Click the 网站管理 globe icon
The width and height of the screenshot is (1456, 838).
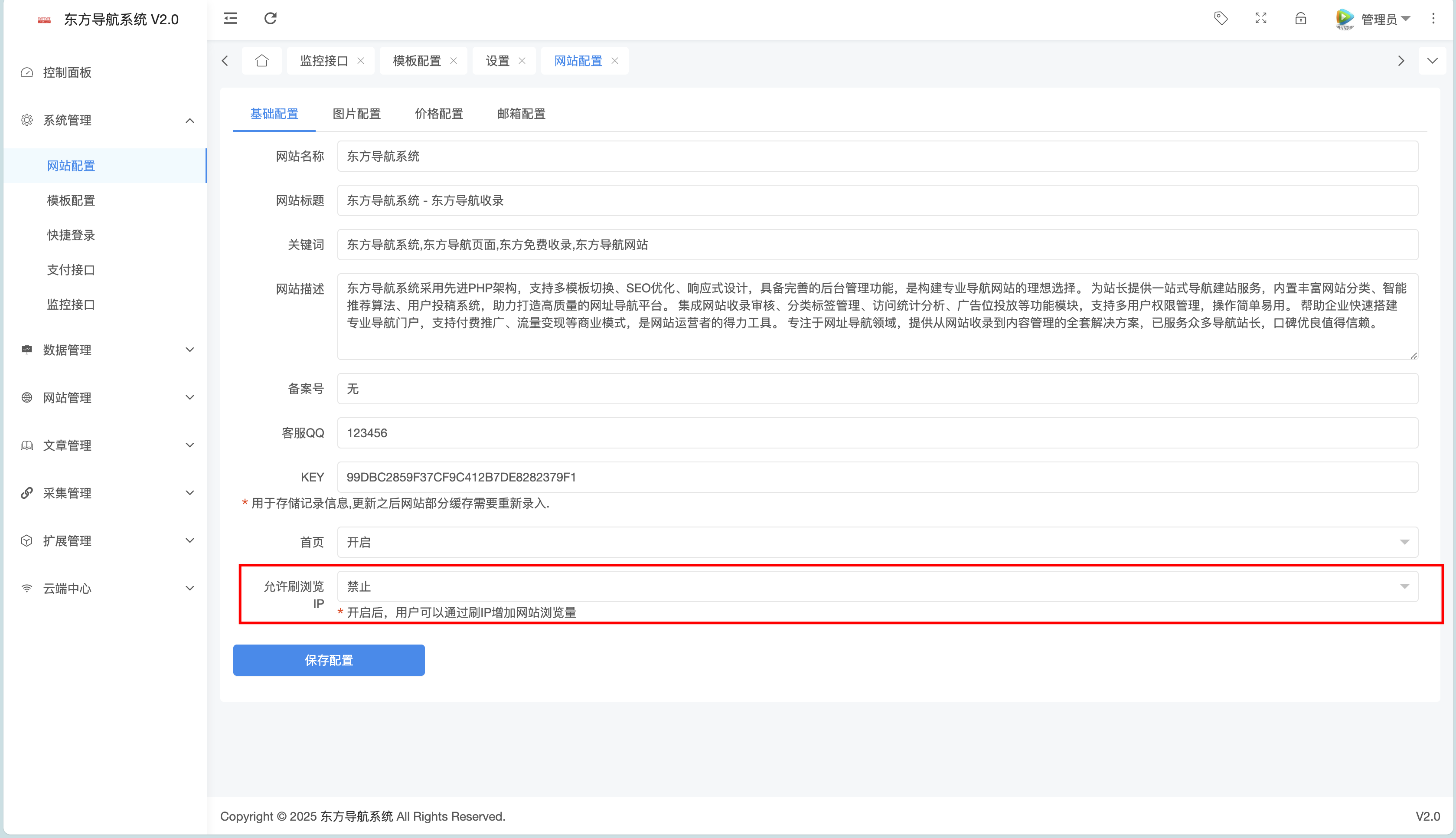tap(27, 397)
